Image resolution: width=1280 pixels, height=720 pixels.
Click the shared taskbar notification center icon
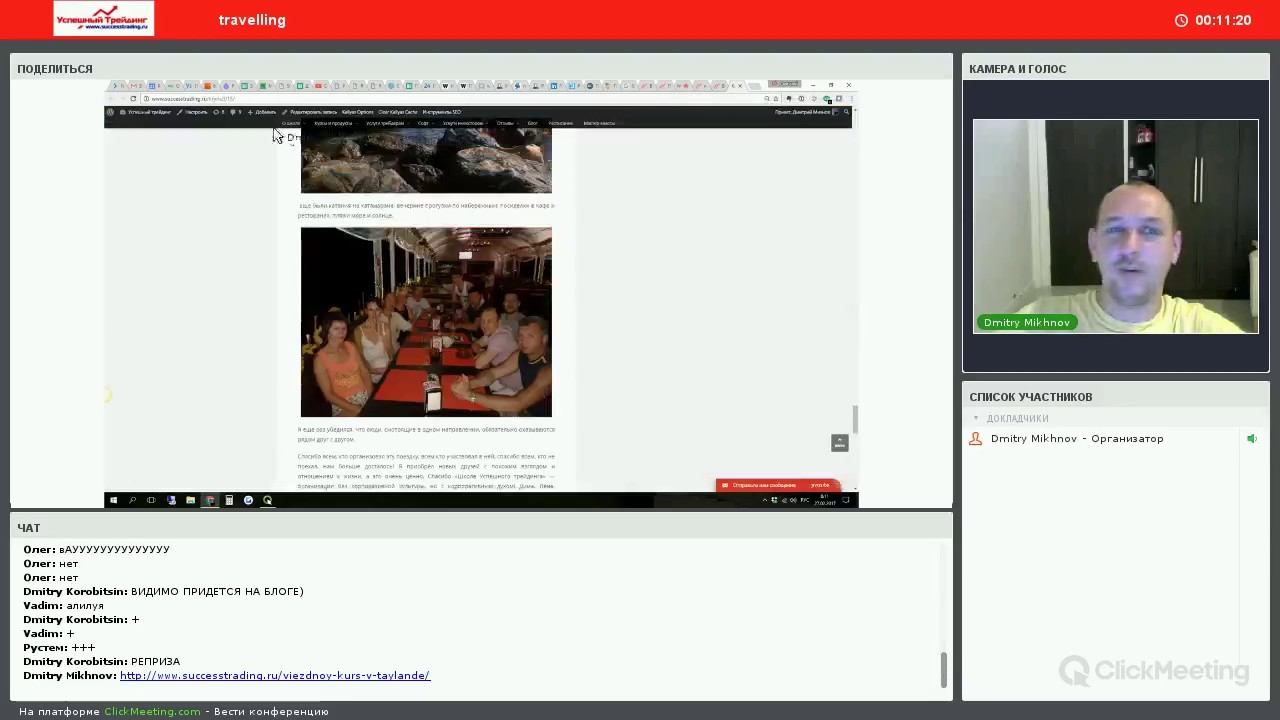click(846, 500)
